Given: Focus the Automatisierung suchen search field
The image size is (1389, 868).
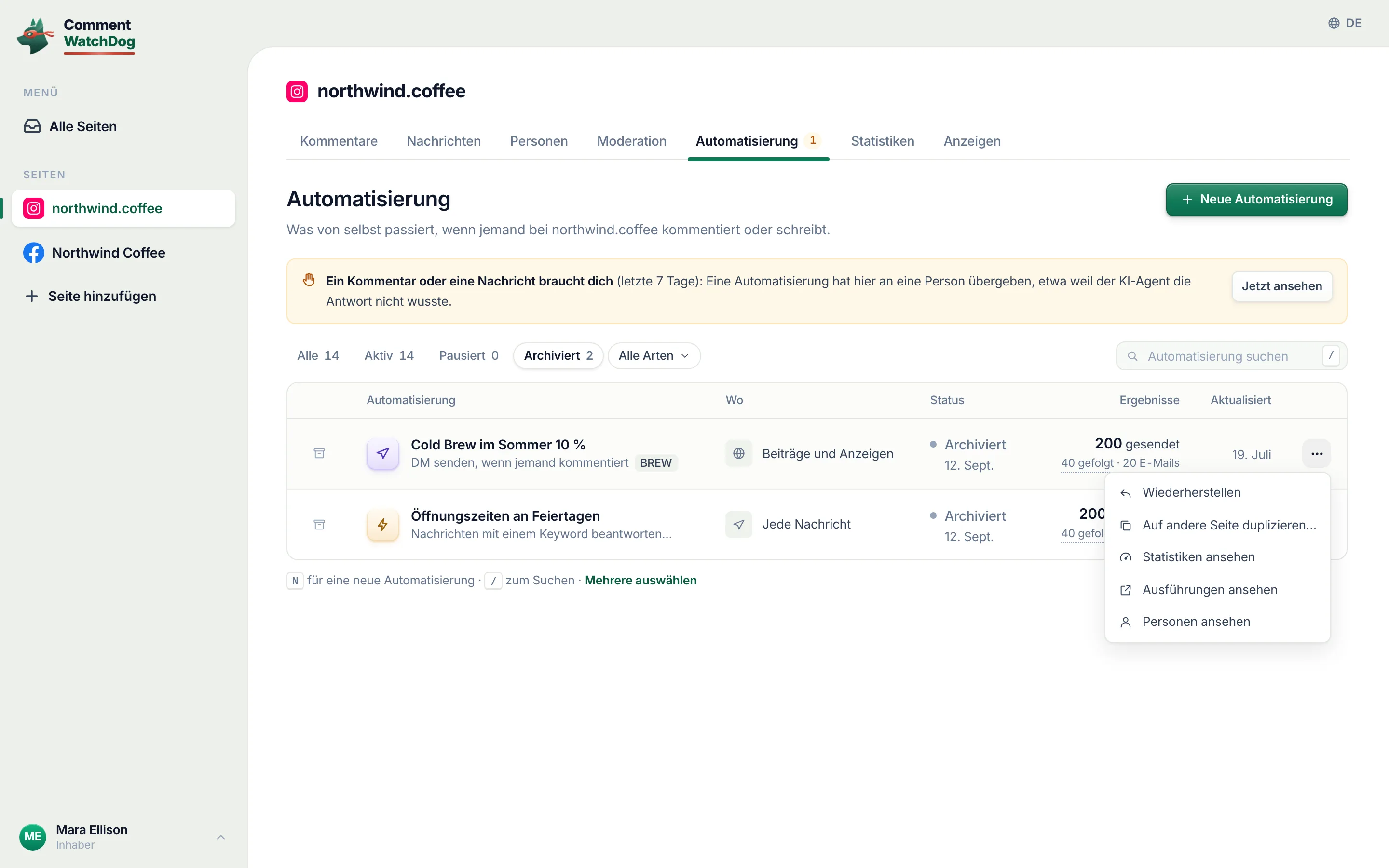Looking at the screenshot, I should pos(1231,356).
